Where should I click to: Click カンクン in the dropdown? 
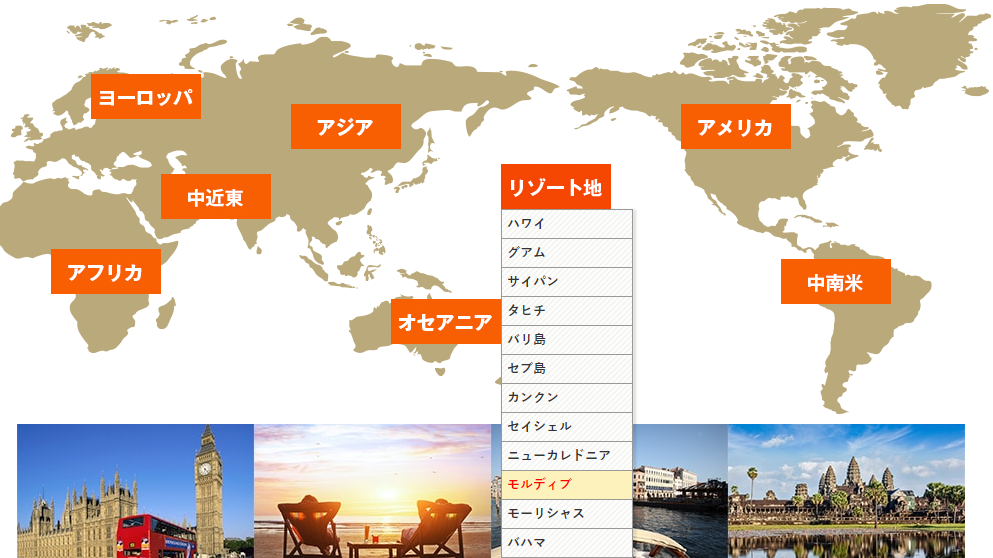[566, 397]
